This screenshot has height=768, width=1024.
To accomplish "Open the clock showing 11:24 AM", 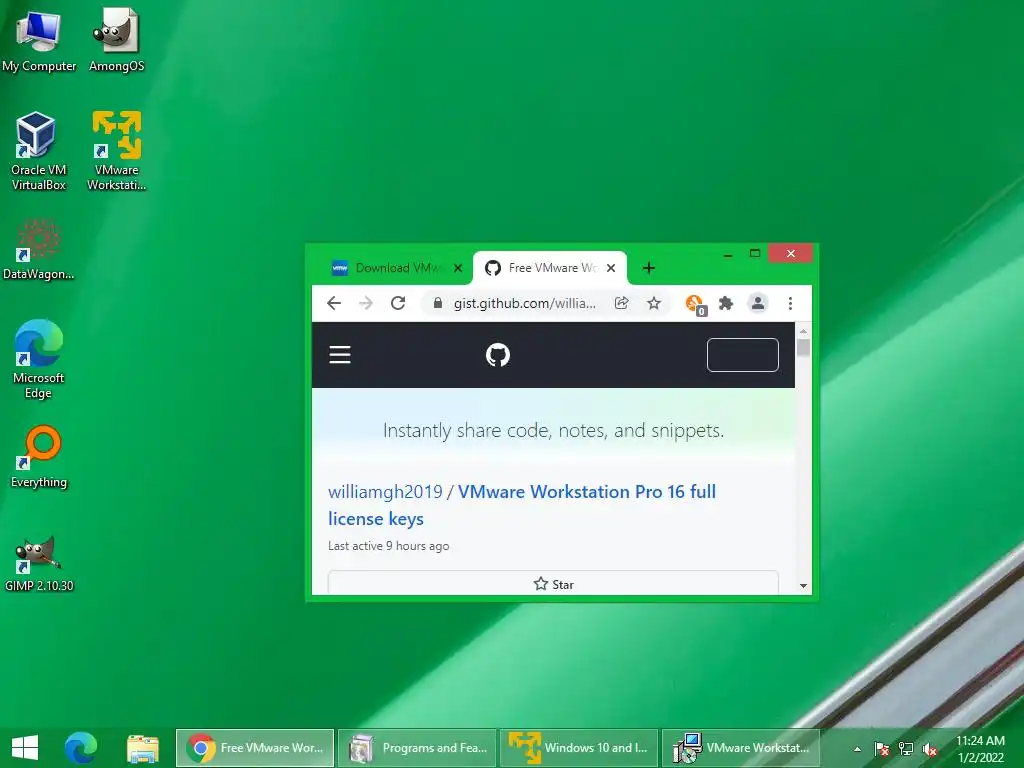I will pos(980,749).
